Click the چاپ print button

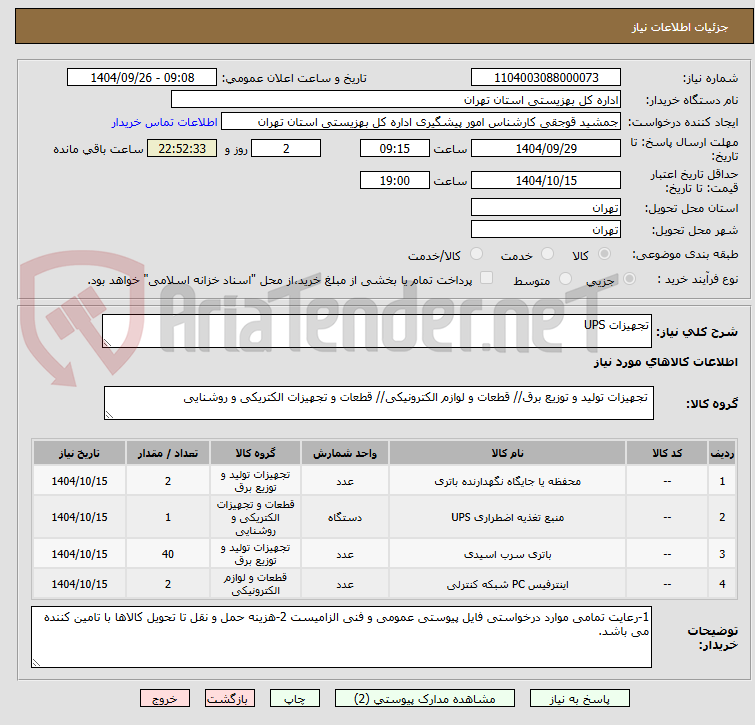point(295,699)
